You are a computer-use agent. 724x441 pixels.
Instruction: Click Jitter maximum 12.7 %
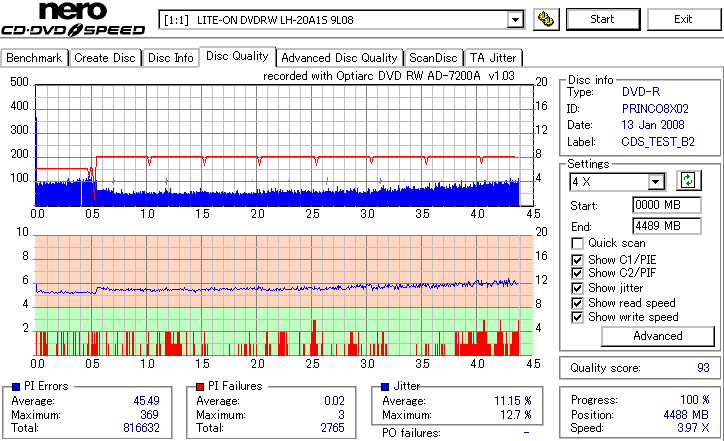516,415
